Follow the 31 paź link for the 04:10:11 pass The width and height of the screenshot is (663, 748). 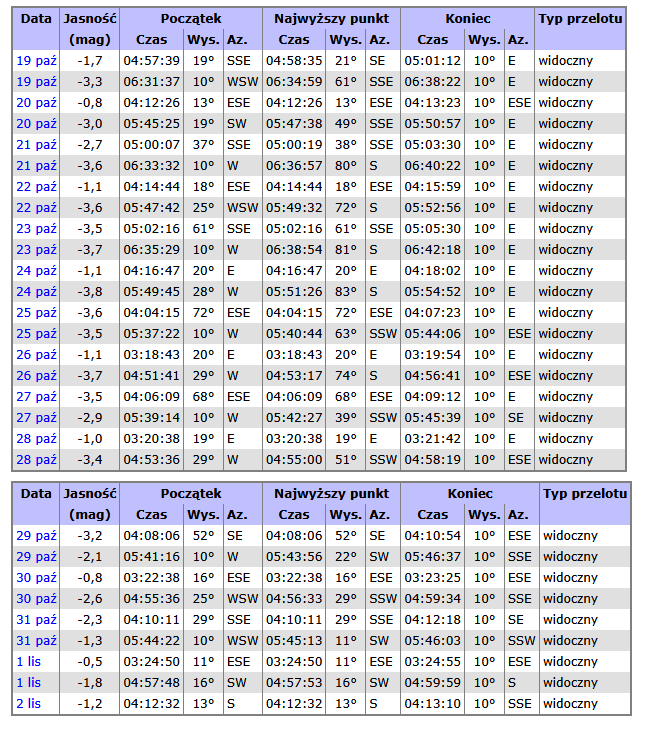(36, 619)
